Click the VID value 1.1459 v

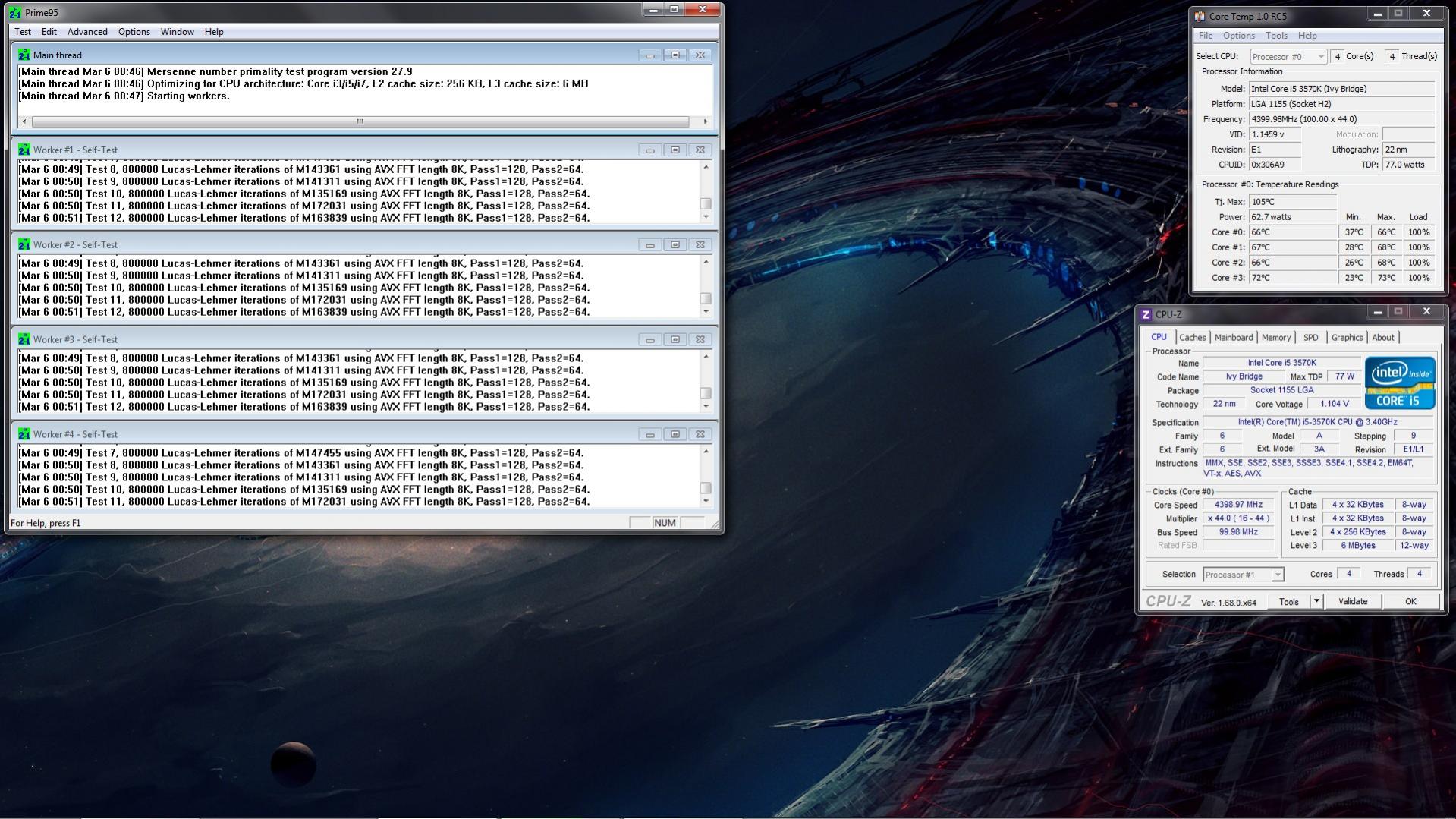coord(1275,134)
